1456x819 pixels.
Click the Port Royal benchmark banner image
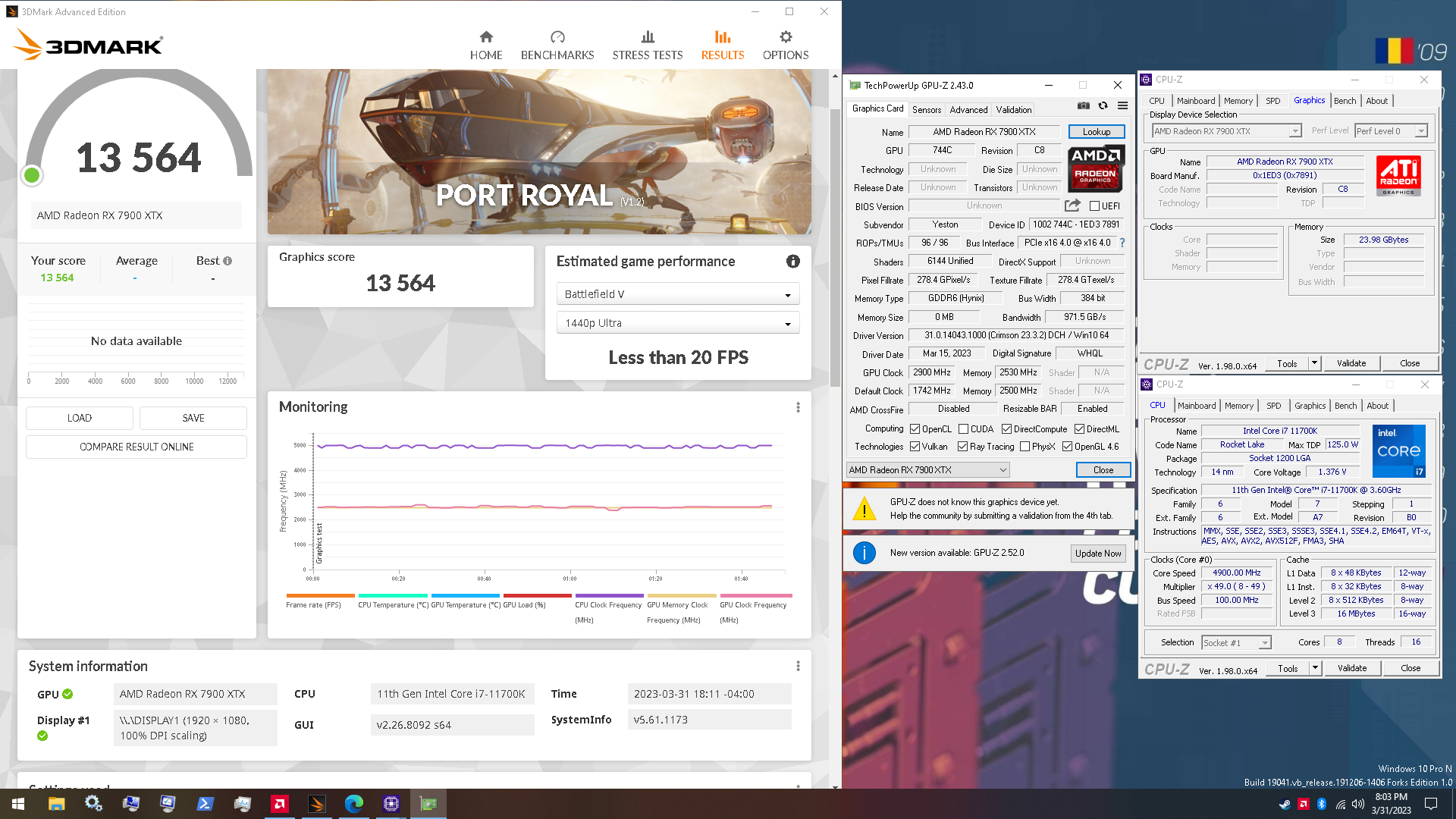tap(539, 152)
